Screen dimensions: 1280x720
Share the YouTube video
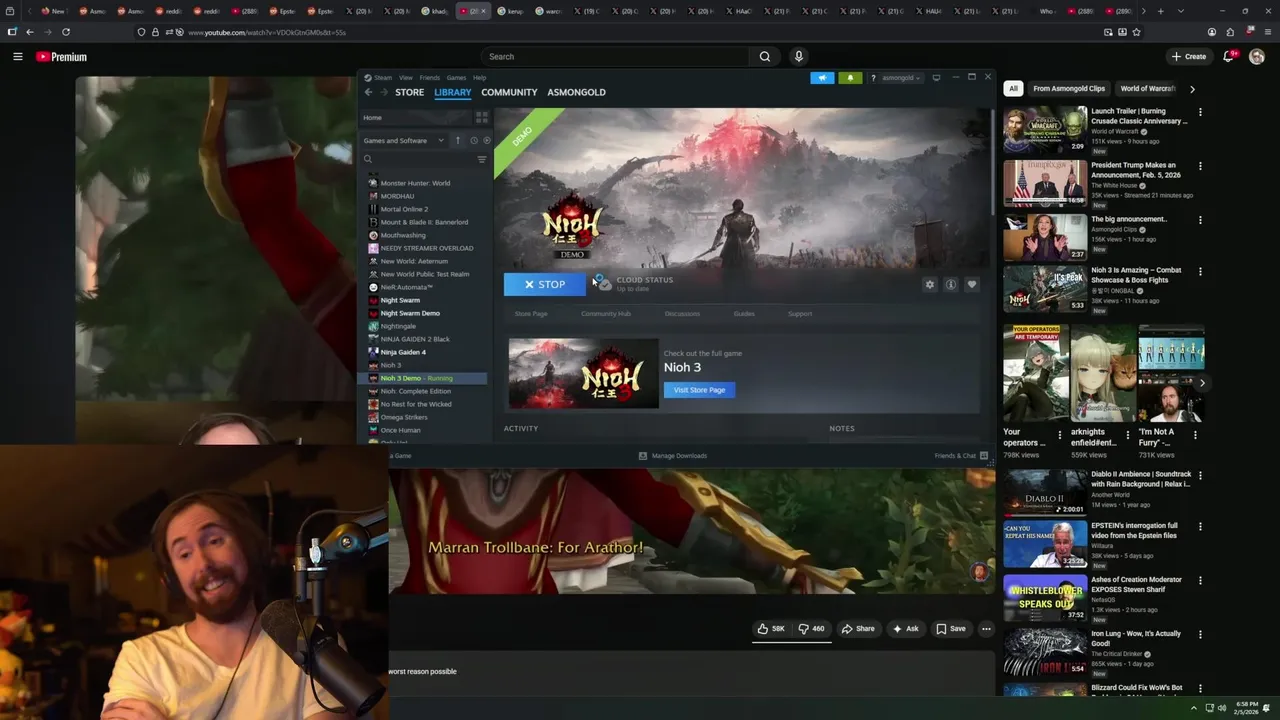(x=858, y=629)
